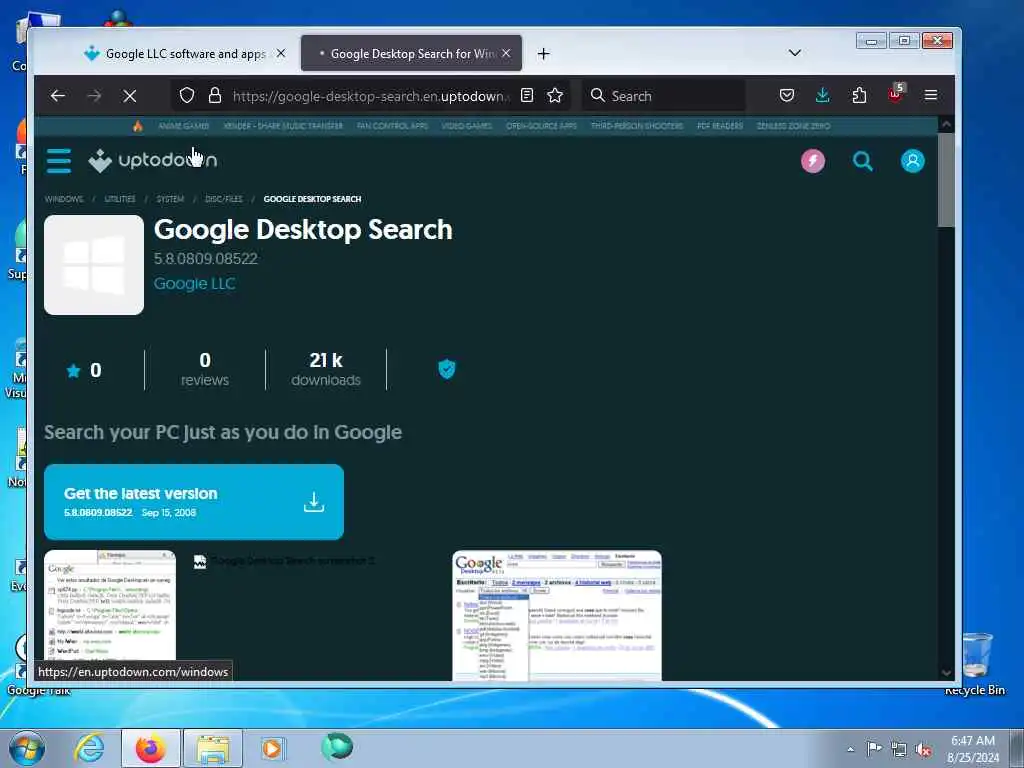The height and width of the screenshot is (768, 1024).
Task: Click the Firefox Search box
Action: pos(665,96)
